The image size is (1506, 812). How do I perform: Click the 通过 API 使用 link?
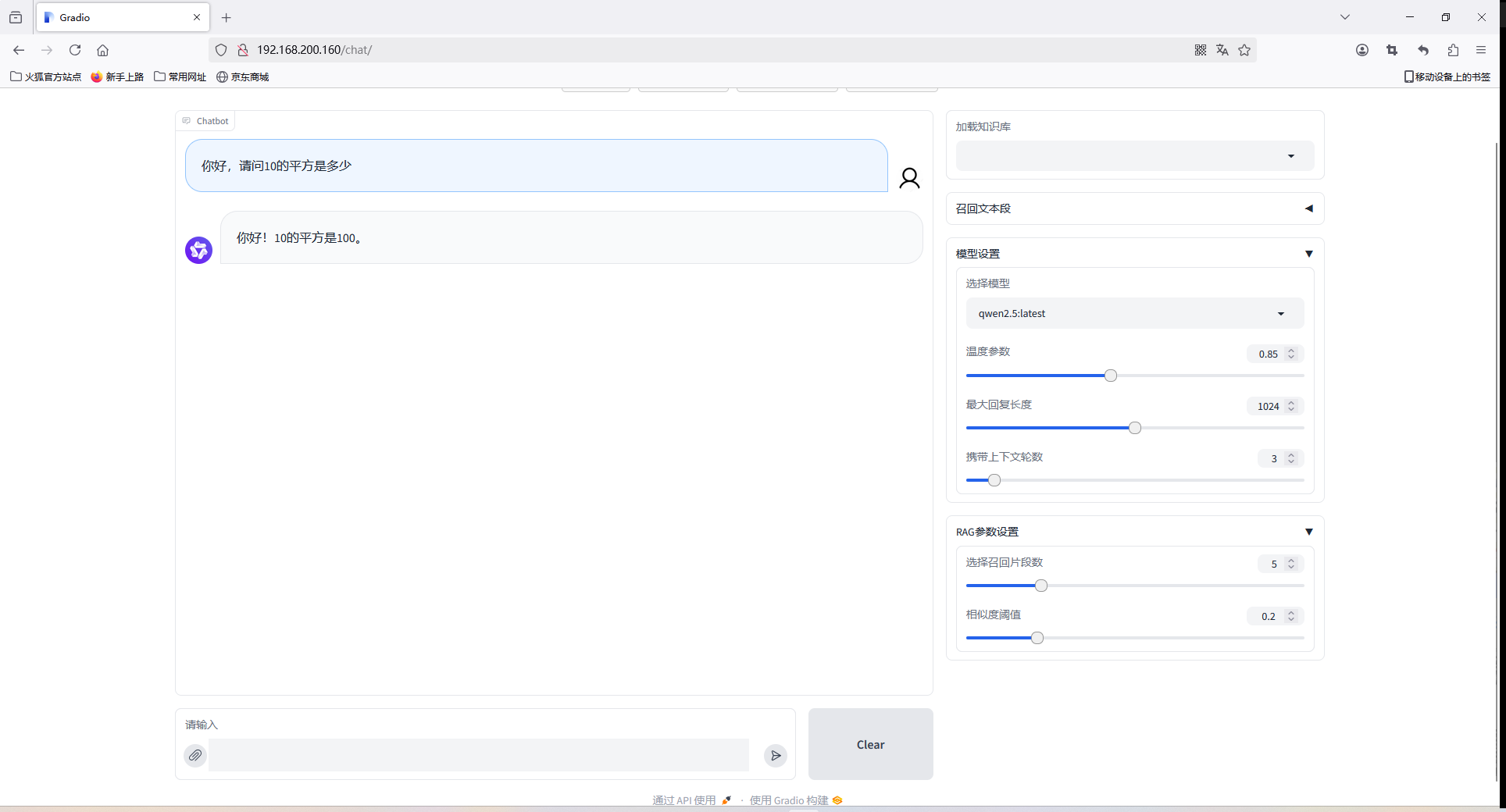click(x=691, y=800)
